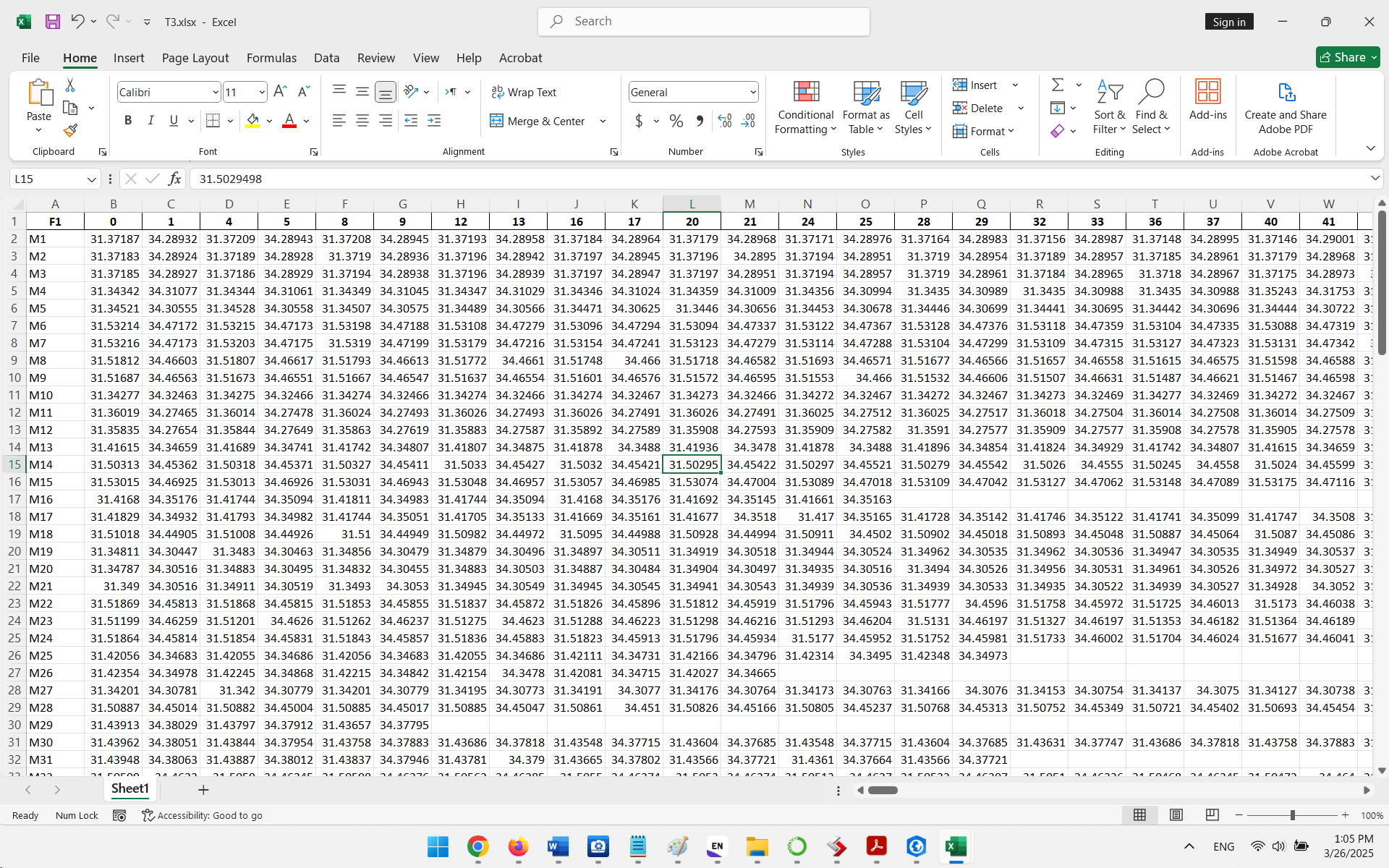Toggle underline on selected cell

coord(172,120)
